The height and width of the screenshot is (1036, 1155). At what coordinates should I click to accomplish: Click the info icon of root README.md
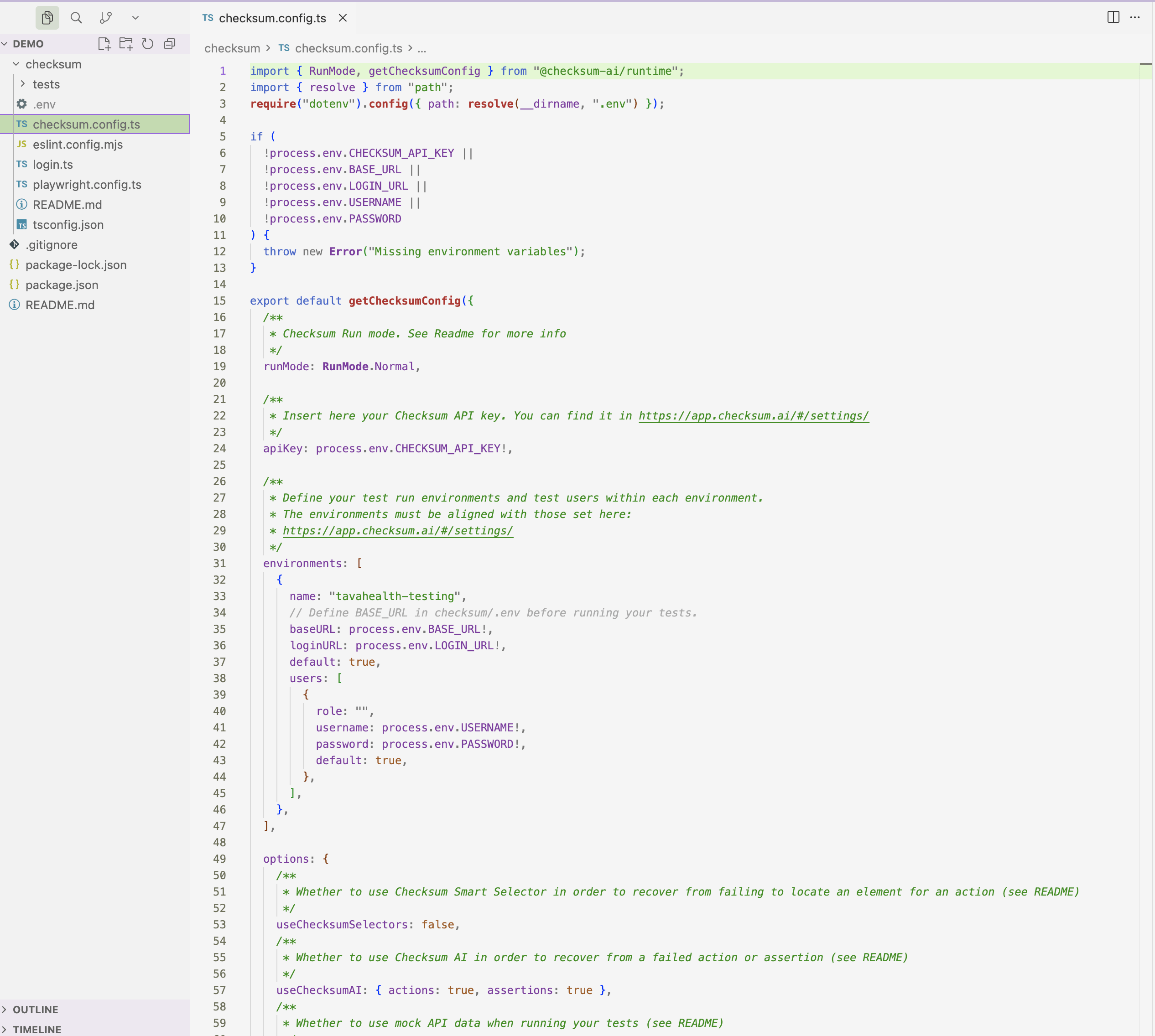coord(14,305)
